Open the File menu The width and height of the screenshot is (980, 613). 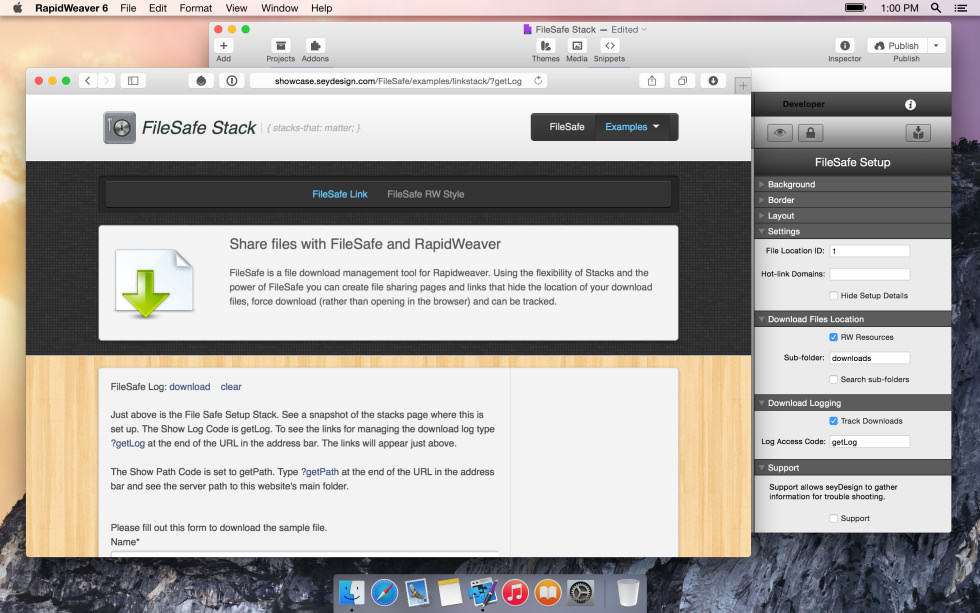[x=128, y=8]
